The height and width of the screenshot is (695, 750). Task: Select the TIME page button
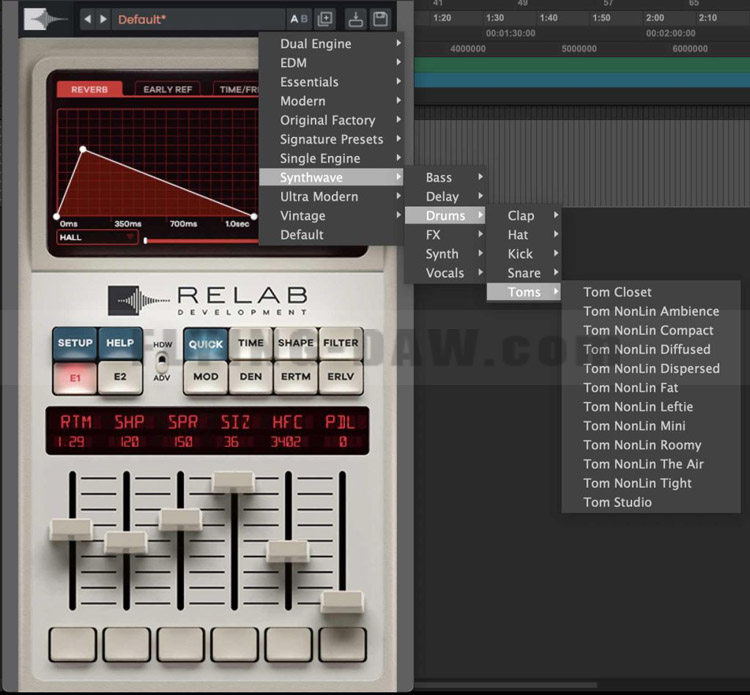pyautogui.click(x=251, y=343)
